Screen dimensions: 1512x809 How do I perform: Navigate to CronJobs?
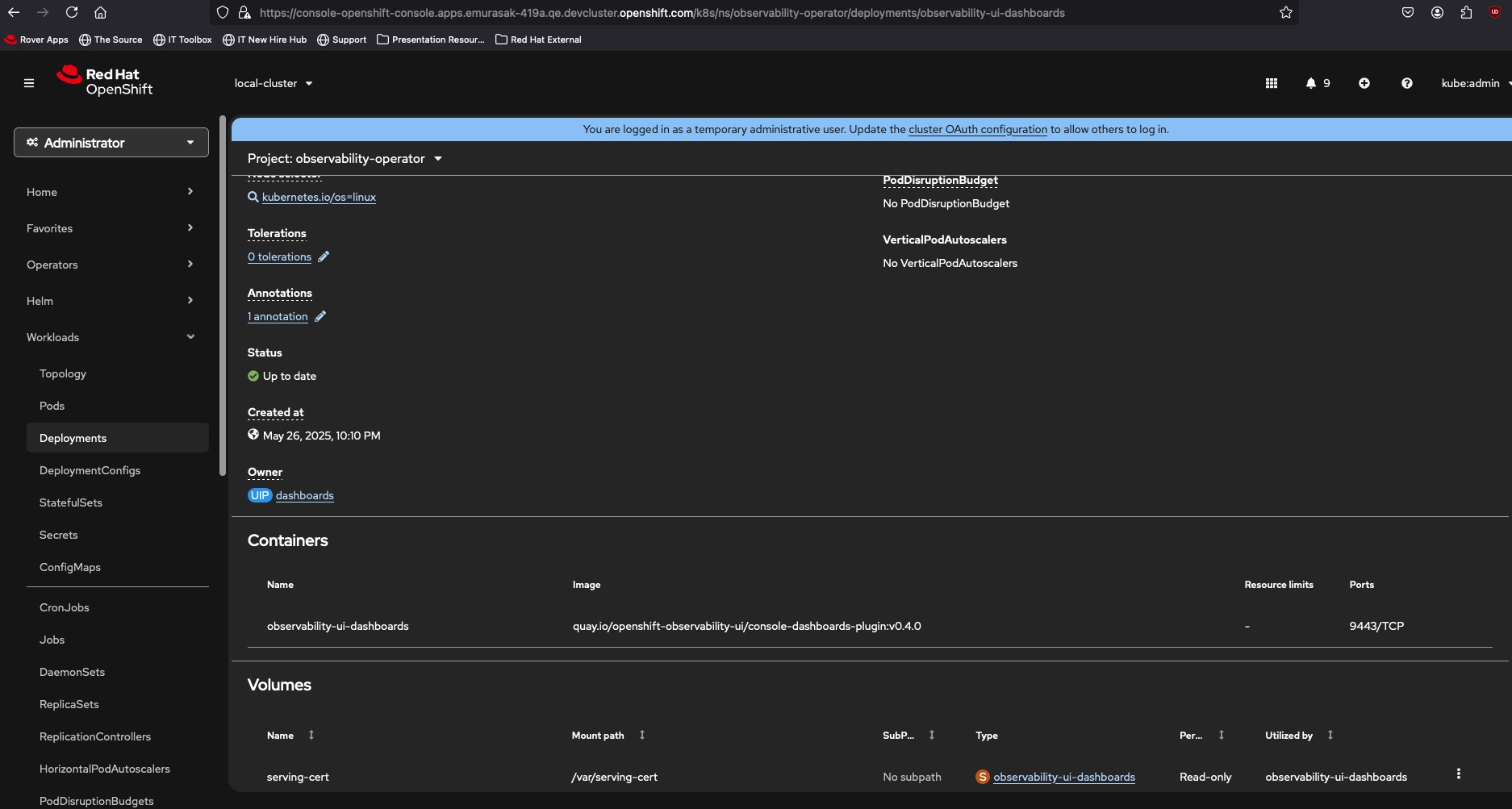(65, 607)
